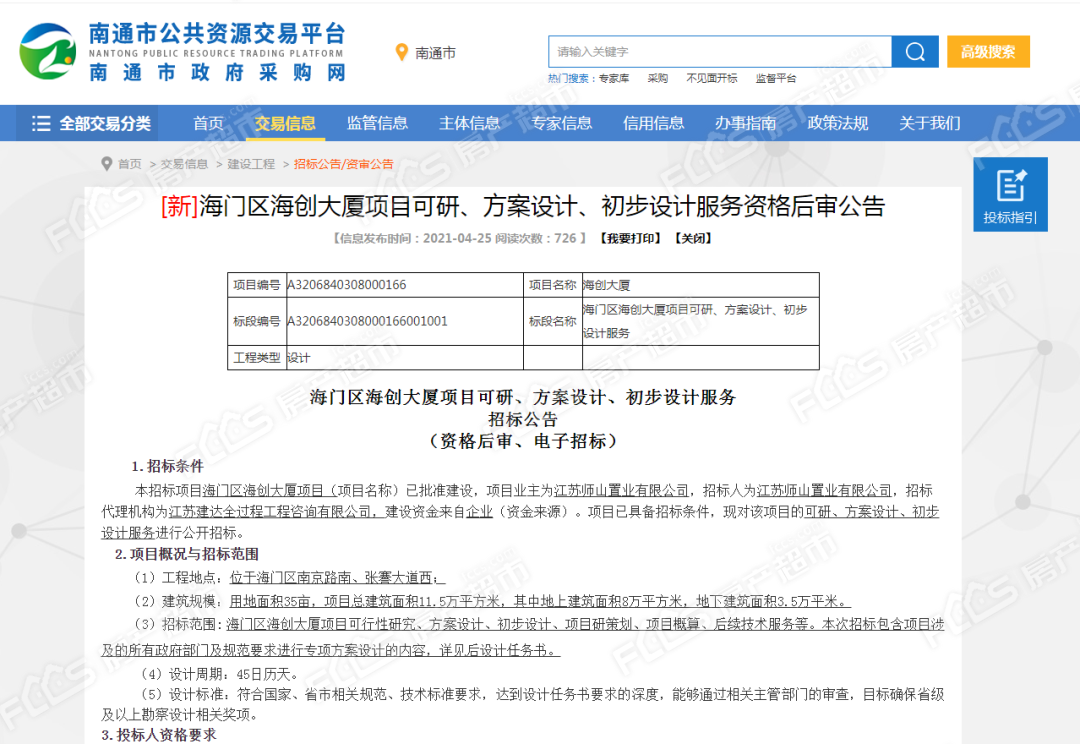1080x744 pixels.
Task: Click the 我要打印 print link
Action: click(x=630, y=238)
